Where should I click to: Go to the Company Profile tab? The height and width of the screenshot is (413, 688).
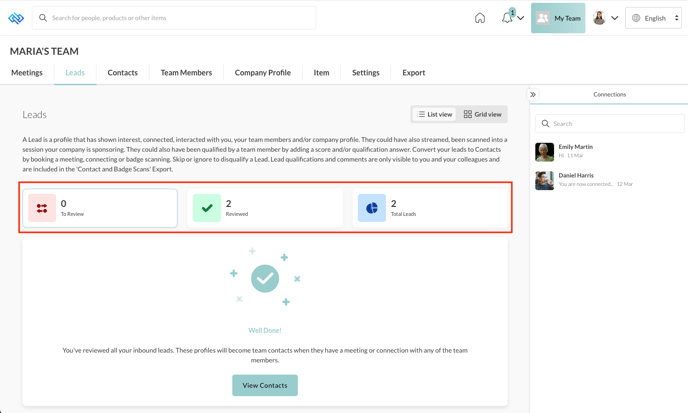click(263, 73)
